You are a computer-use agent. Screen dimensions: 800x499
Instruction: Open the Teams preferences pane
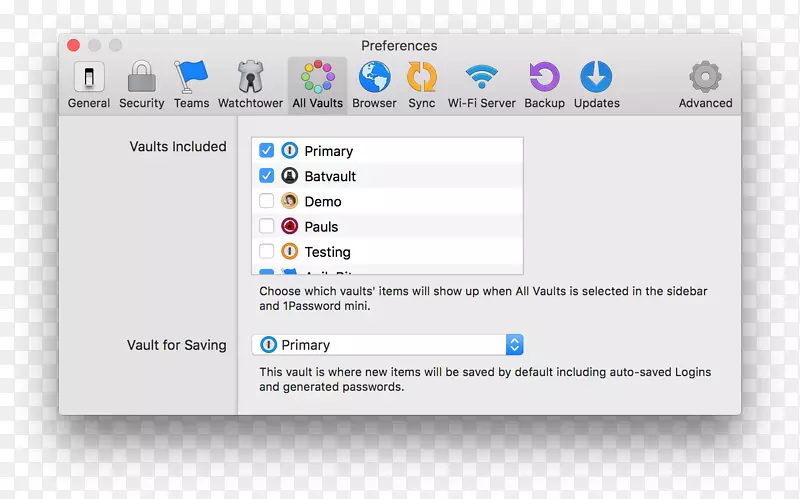coord(191,85)
